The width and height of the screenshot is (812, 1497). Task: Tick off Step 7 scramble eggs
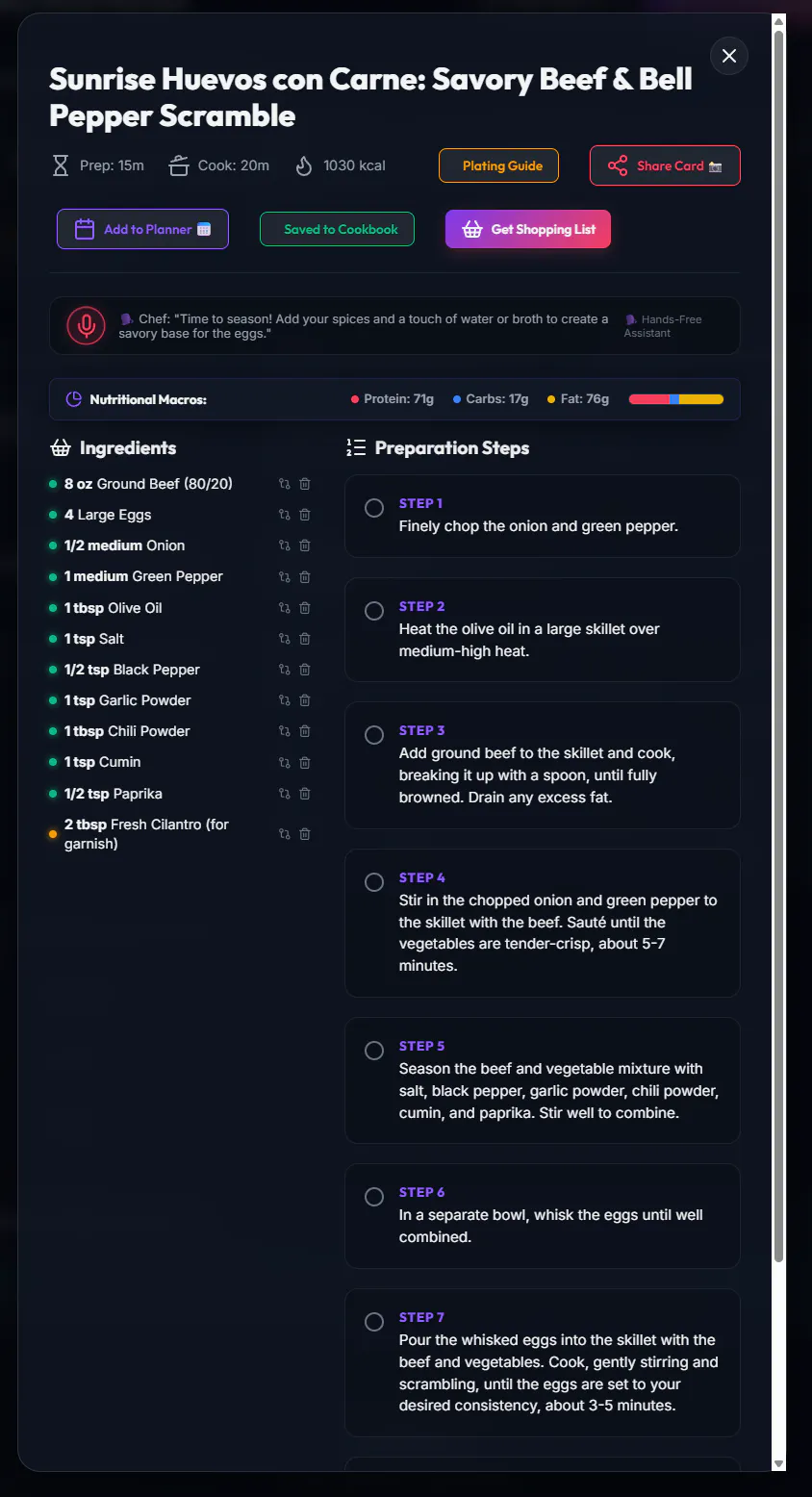click(374, 1322)
